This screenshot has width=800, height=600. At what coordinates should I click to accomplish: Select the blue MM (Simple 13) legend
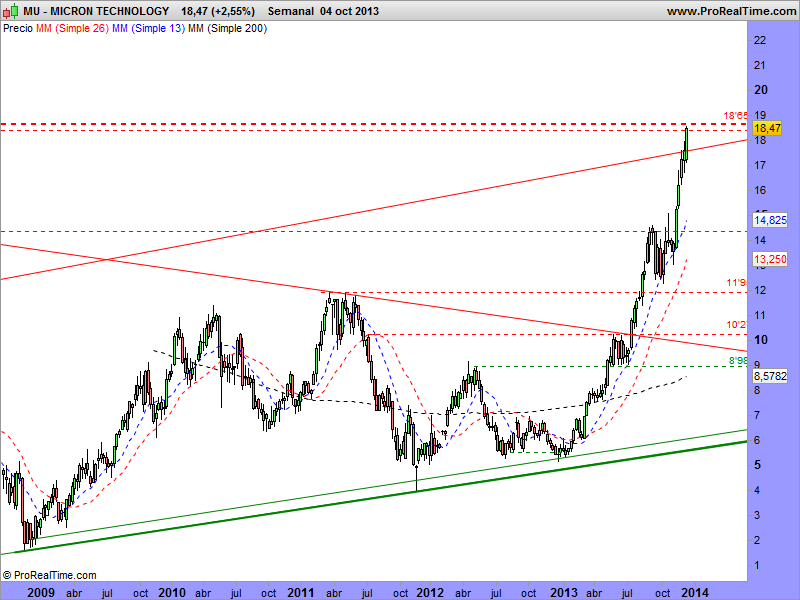(148, 29)
